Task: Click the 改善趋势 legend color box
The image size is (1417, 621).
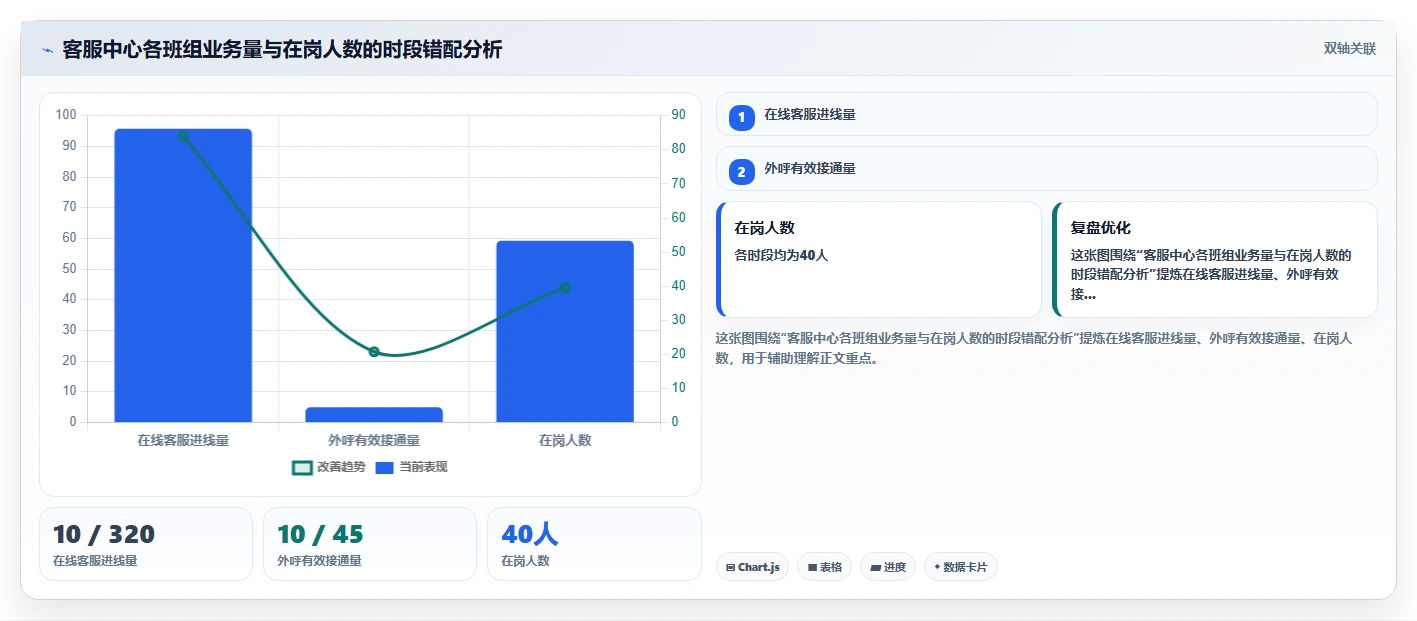Action: tap(302, 467)
